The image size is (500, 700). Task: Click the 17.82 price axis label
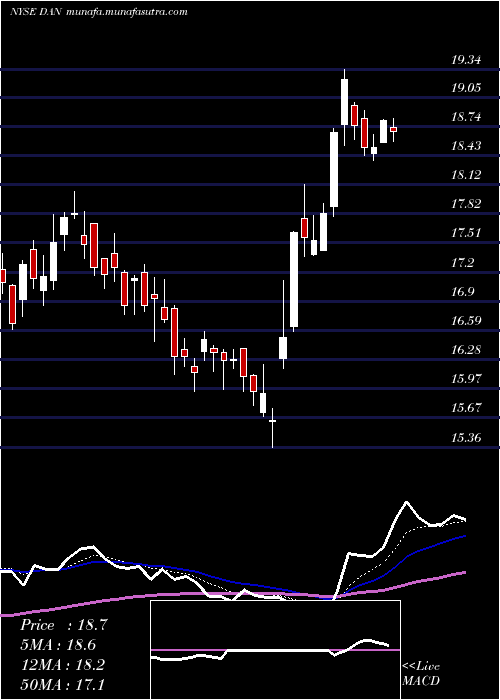click(x=466, y=204)
